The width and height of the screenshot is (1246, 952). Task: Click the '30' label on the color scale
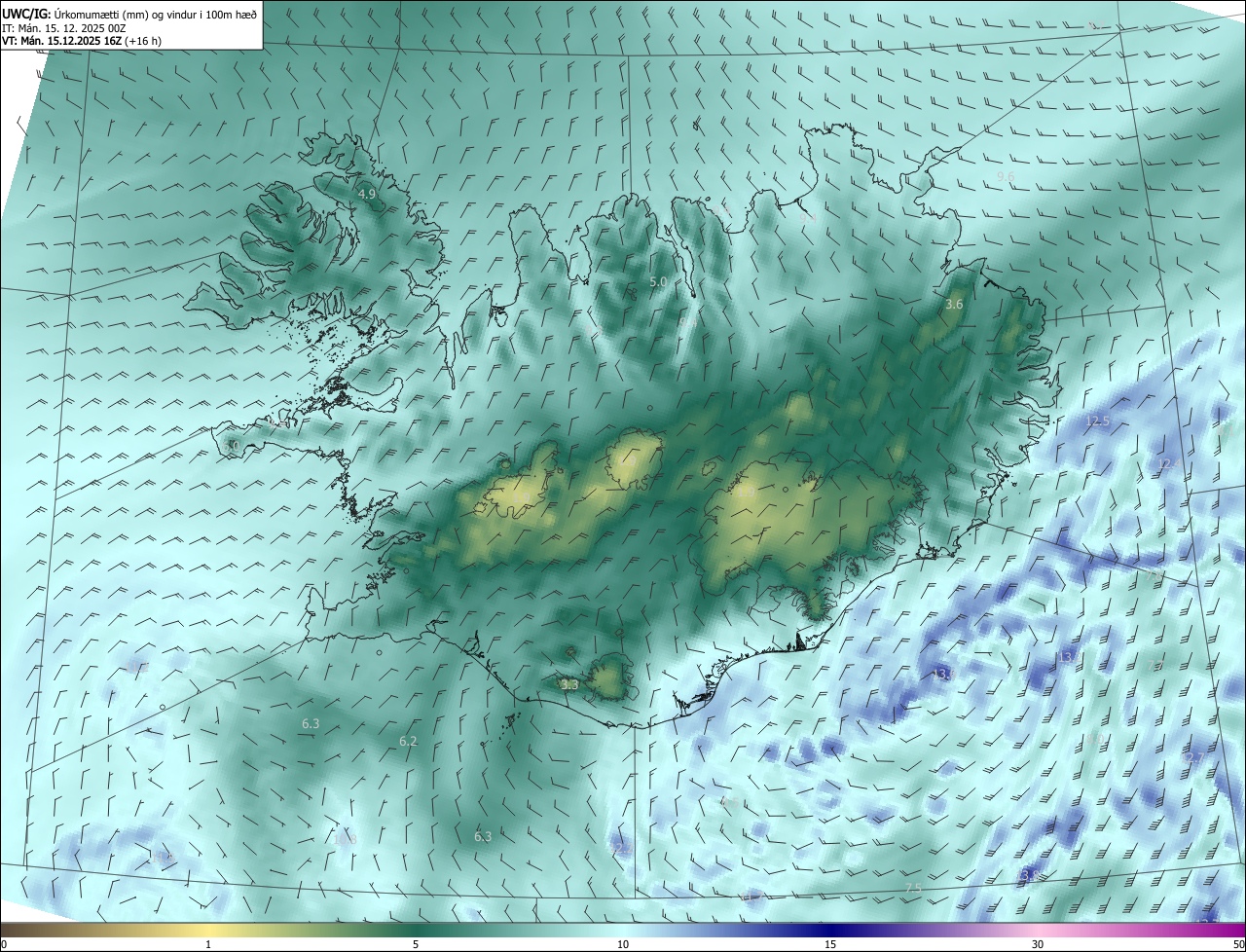(1038, 944)
